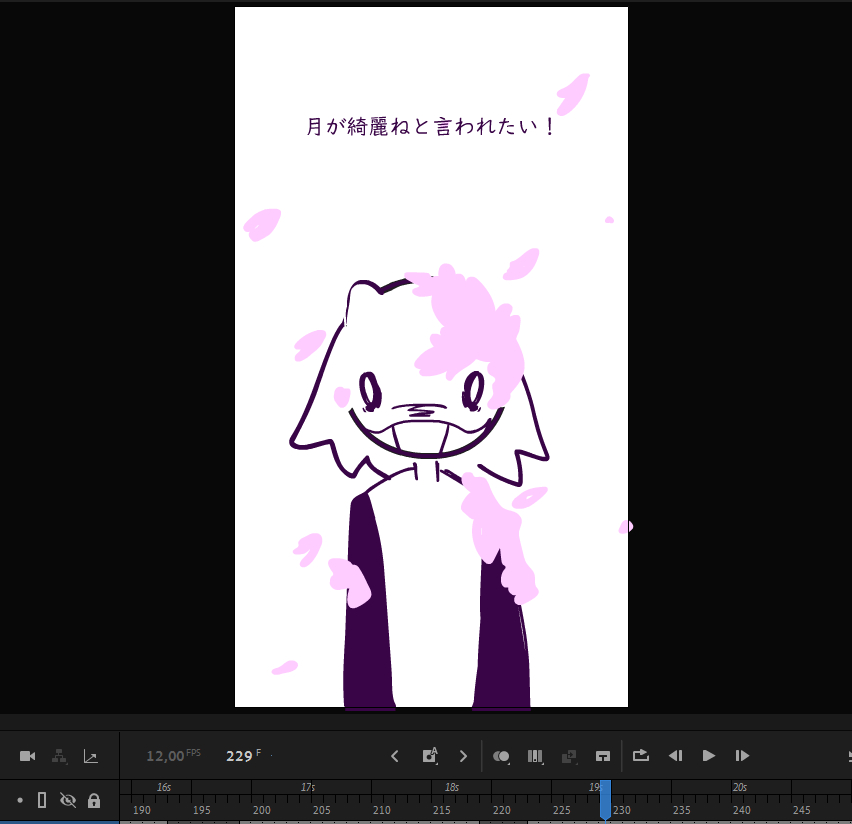
Task: Lock all layers with padlock icon
Action: (x=94, y=800)
